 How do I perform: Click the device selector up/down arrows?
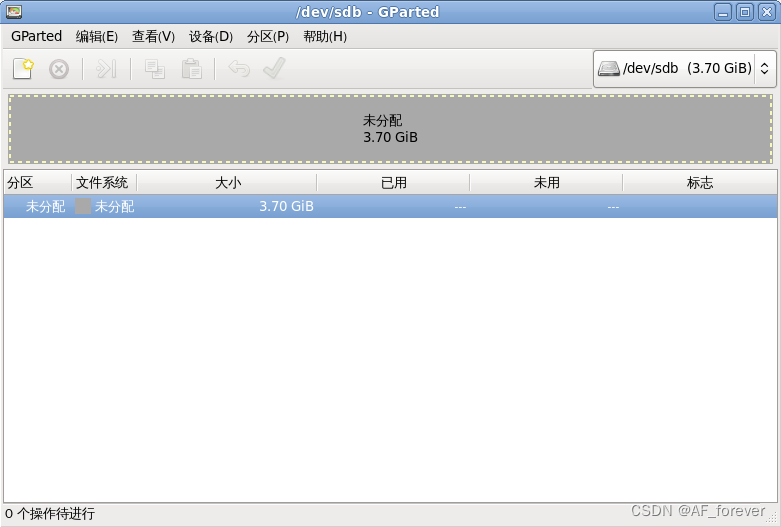765,69
